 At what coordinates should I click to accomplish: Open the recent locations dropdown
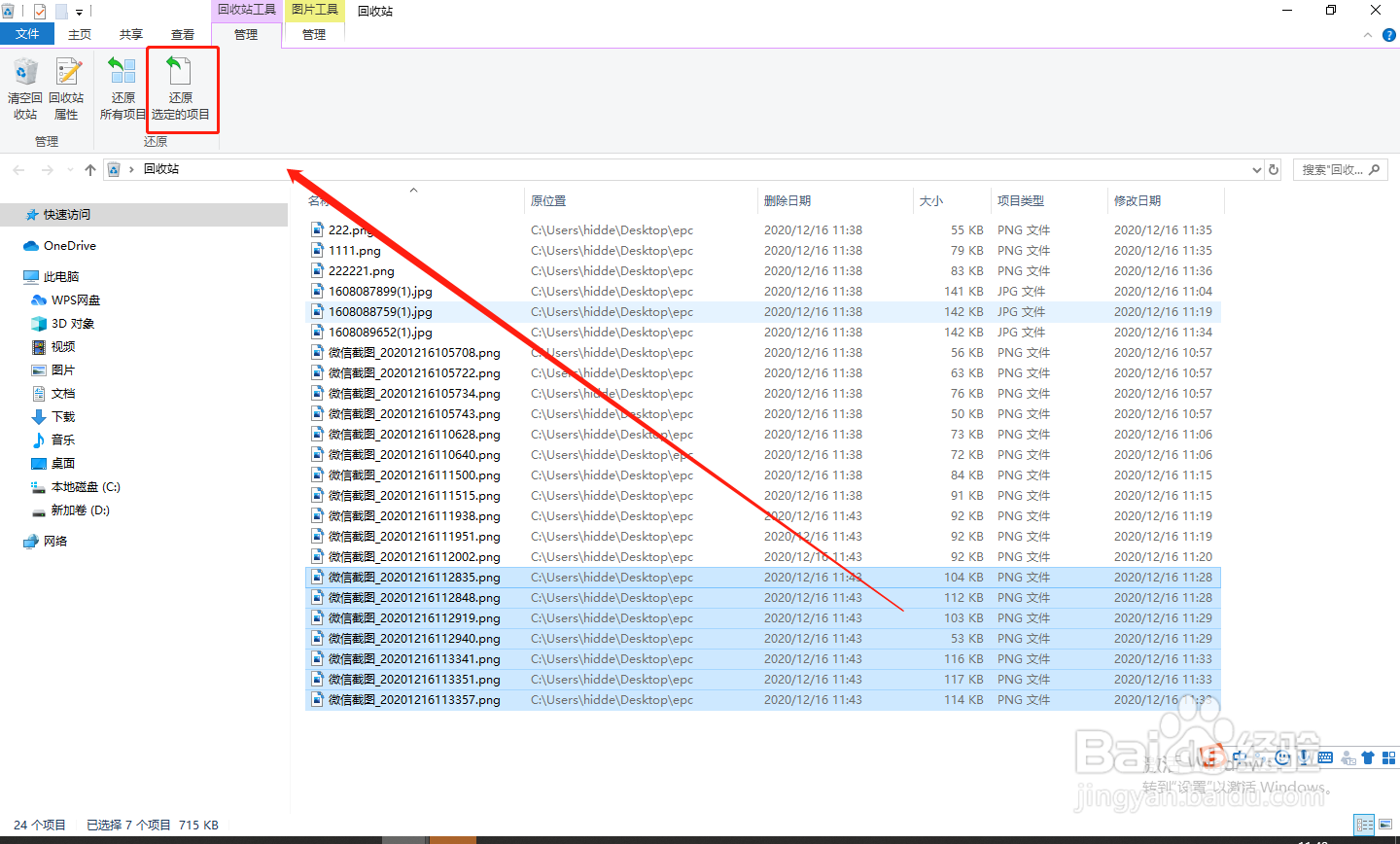(x=70, y=169)
